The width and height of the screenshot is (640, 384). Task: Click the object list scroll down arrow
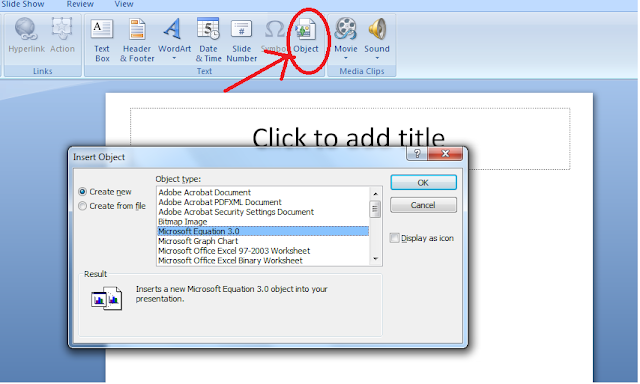[376, 259]
